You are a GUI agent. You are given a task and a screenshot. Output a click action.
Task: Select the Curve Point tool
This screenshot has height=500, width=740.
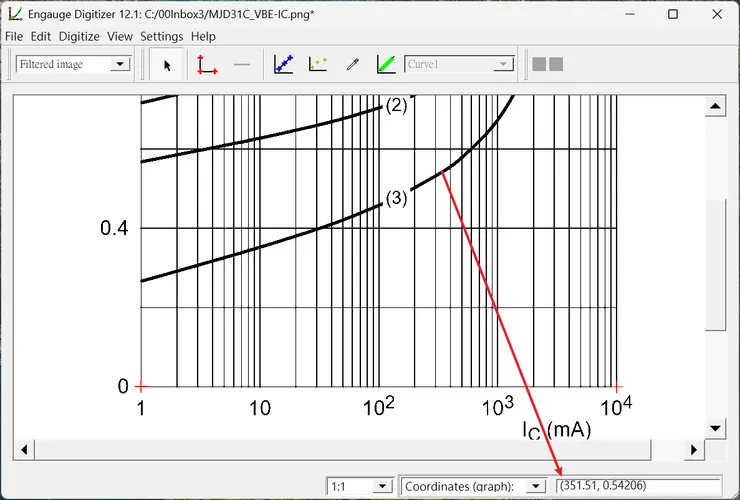[284, 65]
